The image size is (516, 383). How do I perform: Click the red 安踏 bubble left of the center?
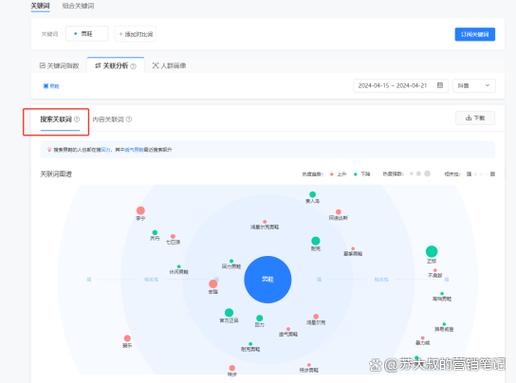click(213, 284)
